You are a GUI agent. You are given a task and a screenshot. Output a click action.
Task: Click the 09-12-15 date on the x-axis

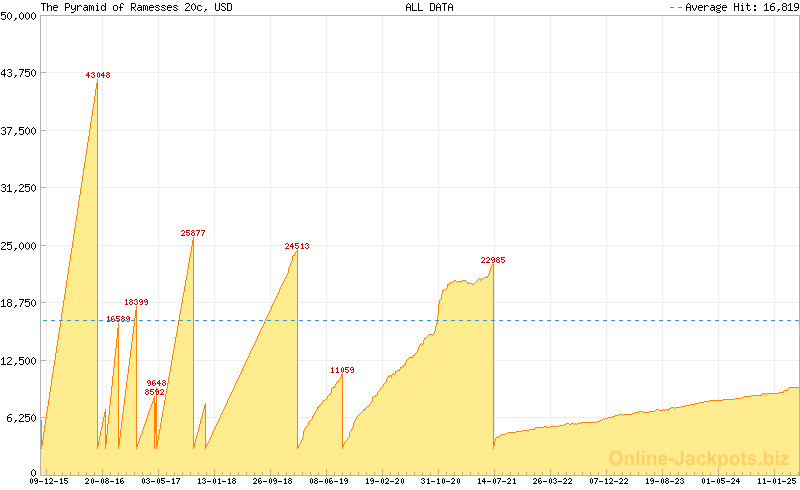pyautogui.click(x=48, y=481)
